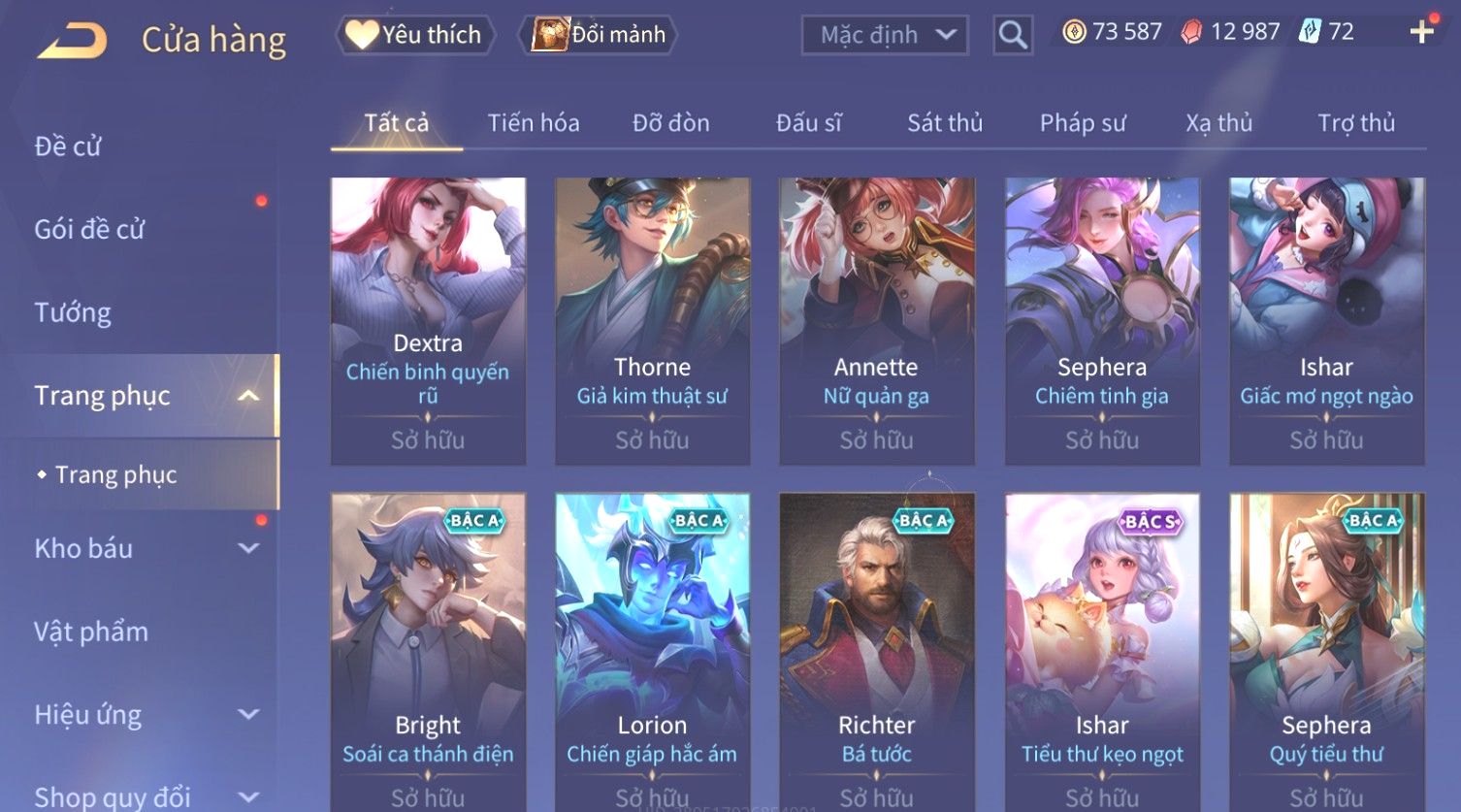Open Đổi mảnh chest exchange

(599, 35)
